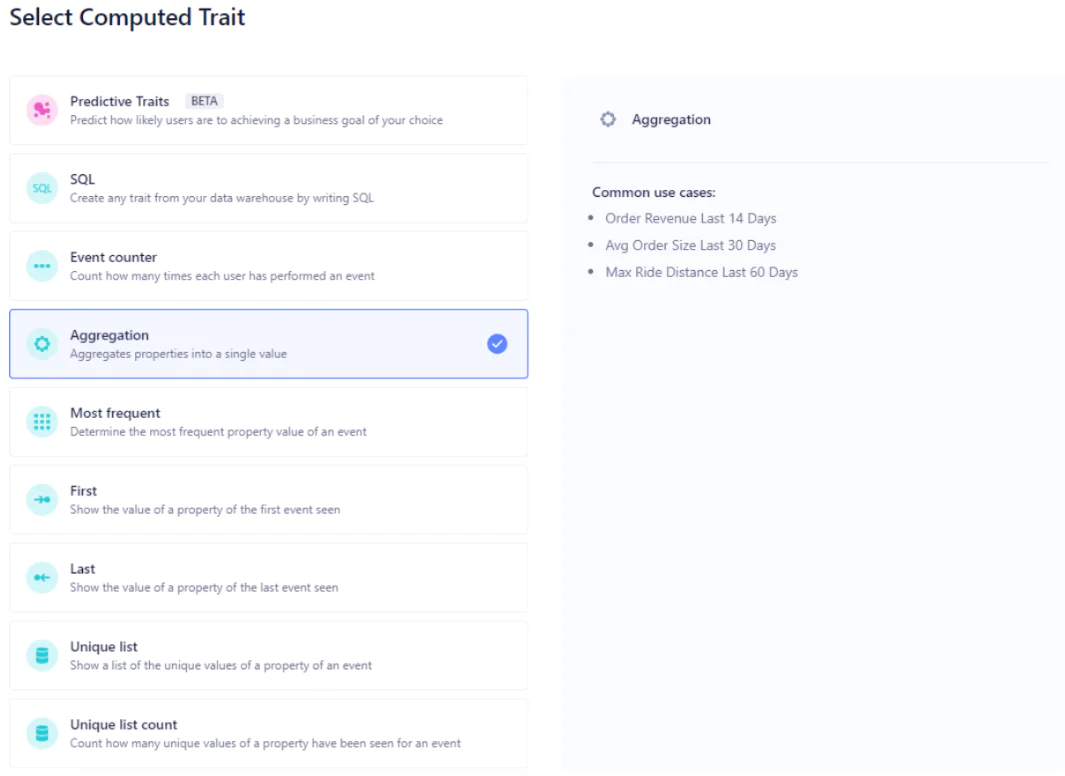Click the Last event arrow icon
The width and height of the screenshot is (1065, 776).
click(x=42, y=578)
